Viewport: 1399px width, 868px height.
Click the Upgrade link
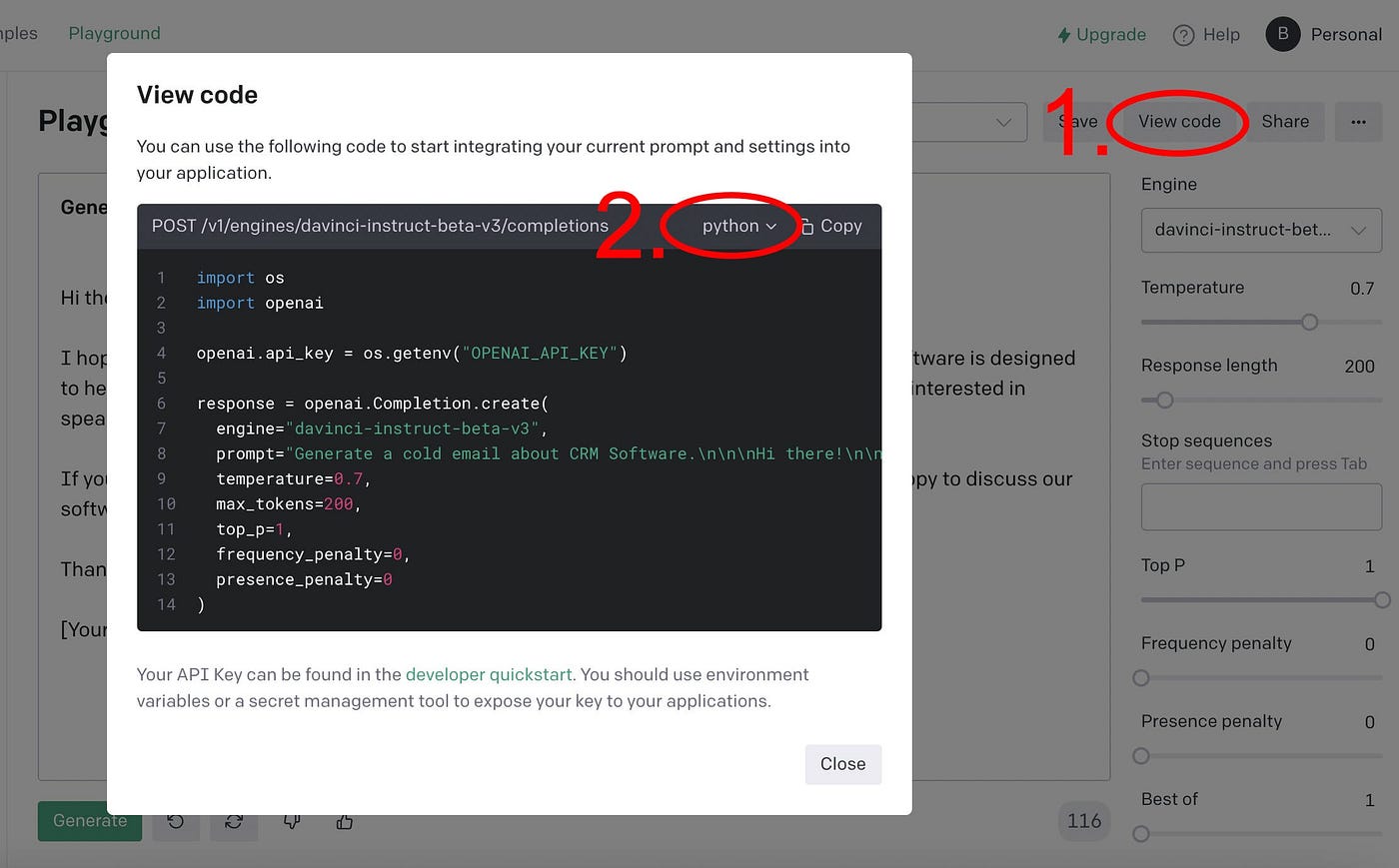[1101, 34]
